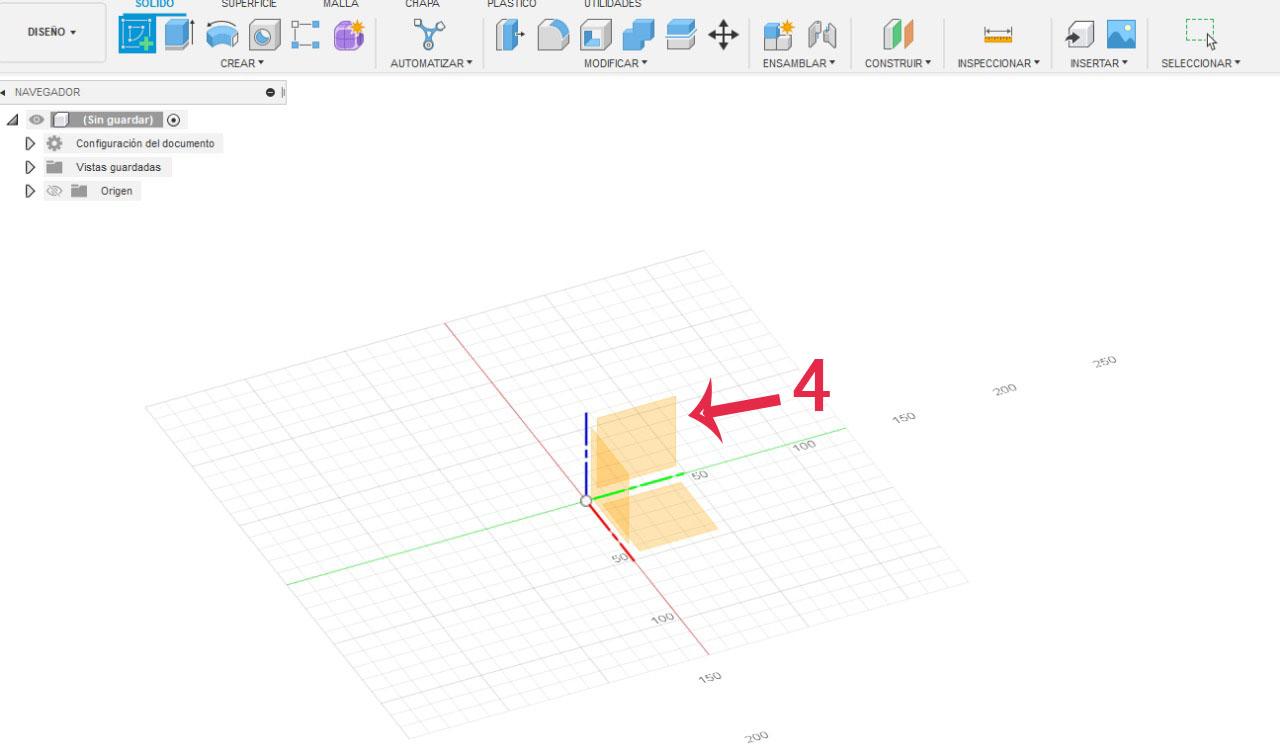The height and width of the screenshot is (753, 1280).
Task: Select the Offset Face icon
Action: 681,35
